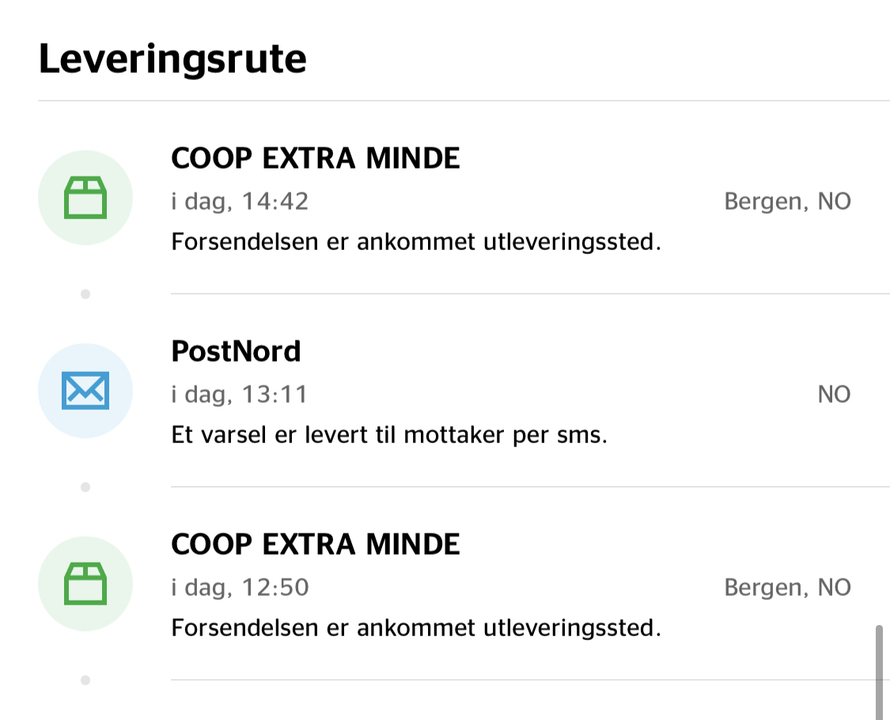Select the timeline dot below the 14:42 entry
The width and height of the screenshot is (890, 720).
[x=85, y=294]
